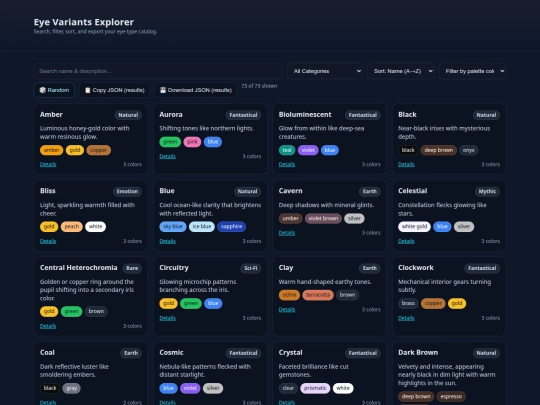Click the Natural badge on Amber card
The image size is (540, 405).
click(x=128, y=115)
